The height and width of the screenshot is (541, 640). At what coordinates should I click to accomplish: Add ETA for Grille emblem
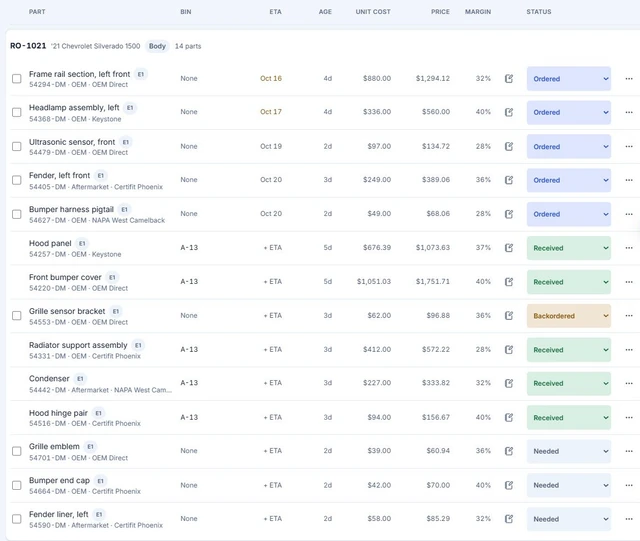(x=273, y=451)
